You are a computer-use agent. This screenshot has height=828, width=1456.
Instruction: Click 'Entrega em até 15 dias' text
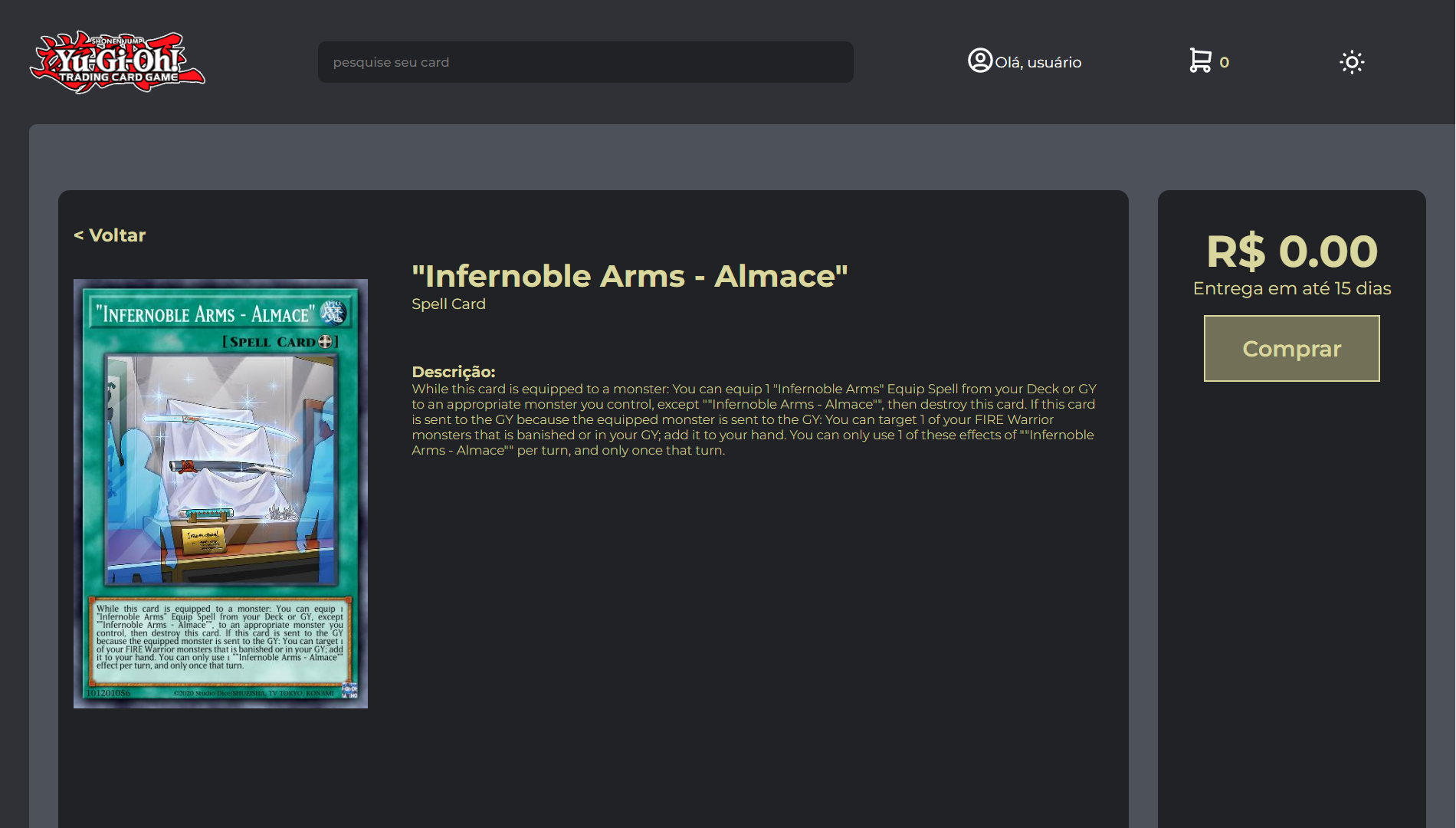coord(1292,288)
